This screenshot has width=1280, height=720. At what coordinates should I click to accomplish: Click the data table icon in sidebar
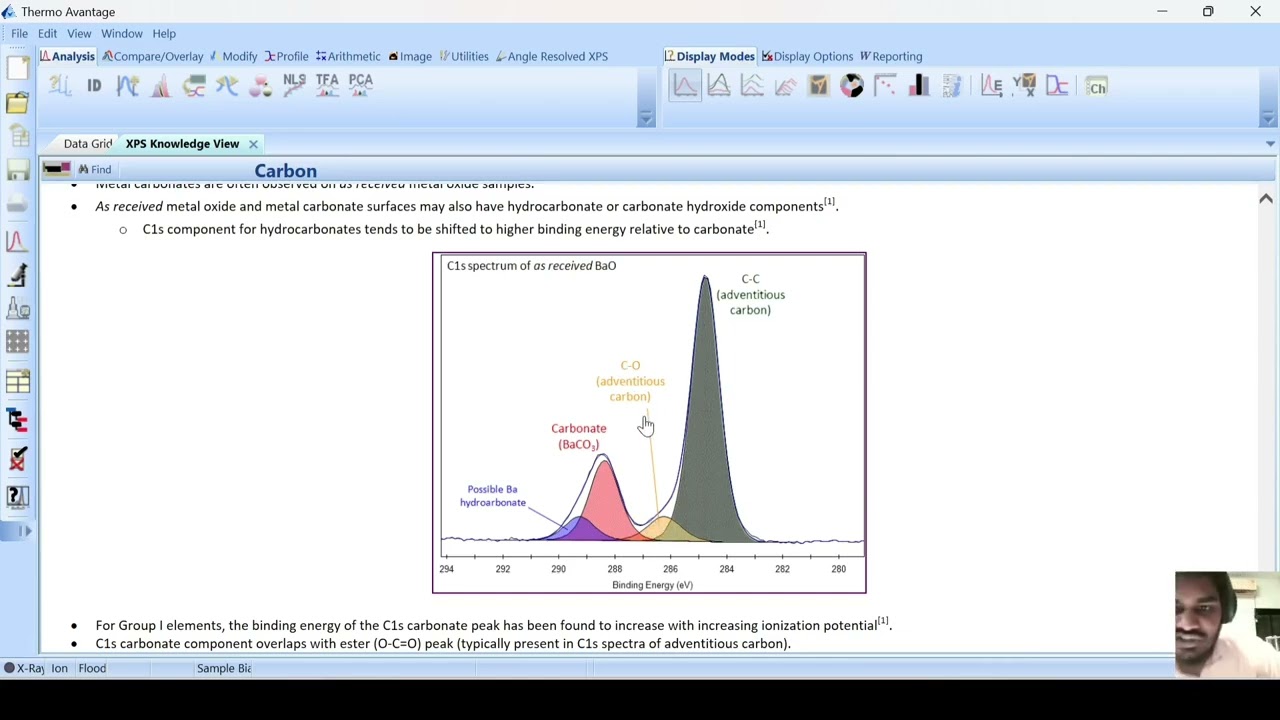tap(17, 381)
